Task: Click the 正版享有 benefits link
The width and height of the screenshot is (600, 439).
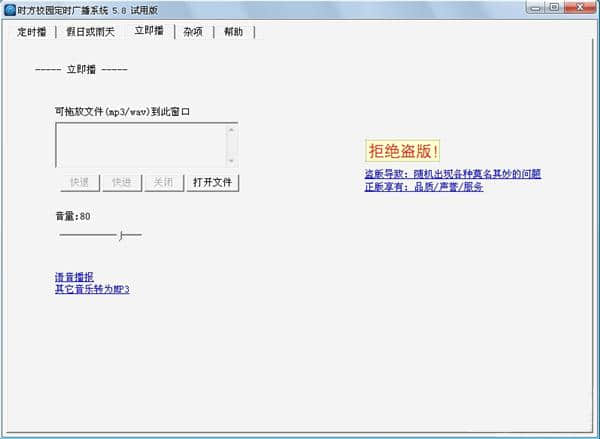Action: (424, 187)
